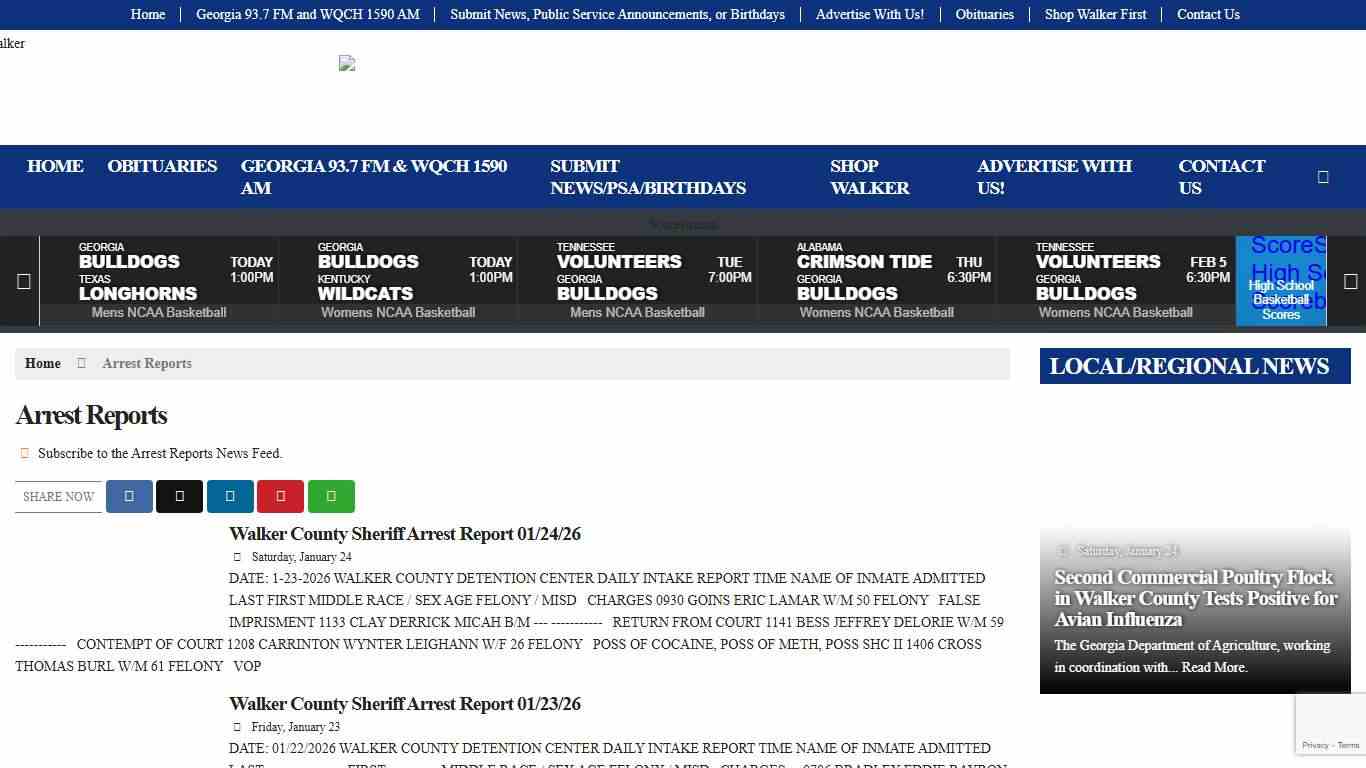Share the page on Facebook

129,496
